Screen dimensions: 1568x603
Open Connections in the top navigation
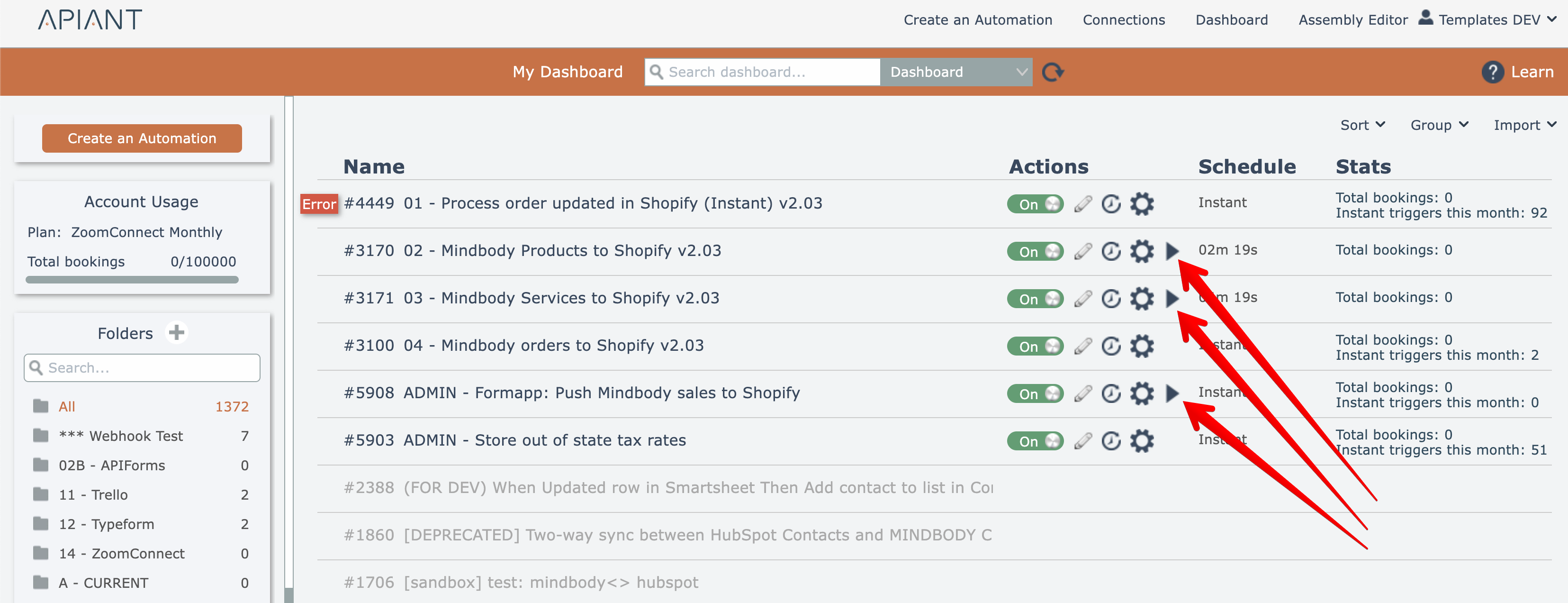coord(1123,20)
